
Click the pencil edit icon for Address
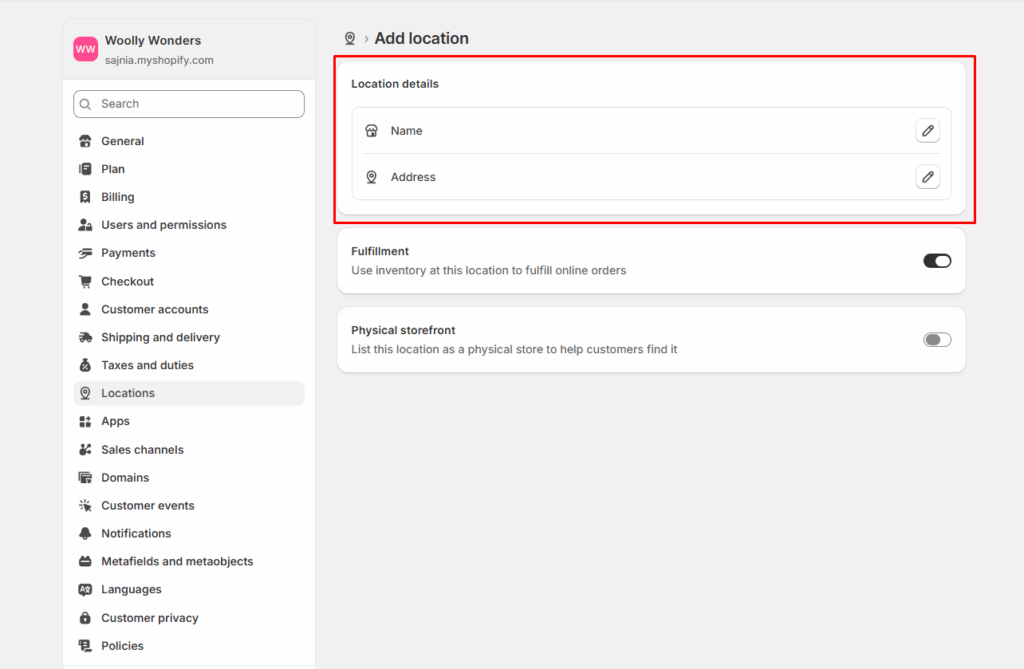tap(927, 177)
